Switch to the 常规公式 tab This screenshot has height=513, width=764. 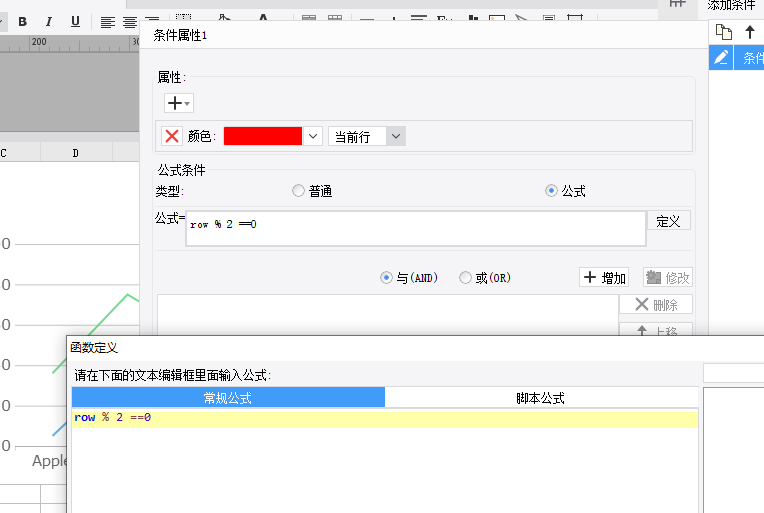(228, 398)
